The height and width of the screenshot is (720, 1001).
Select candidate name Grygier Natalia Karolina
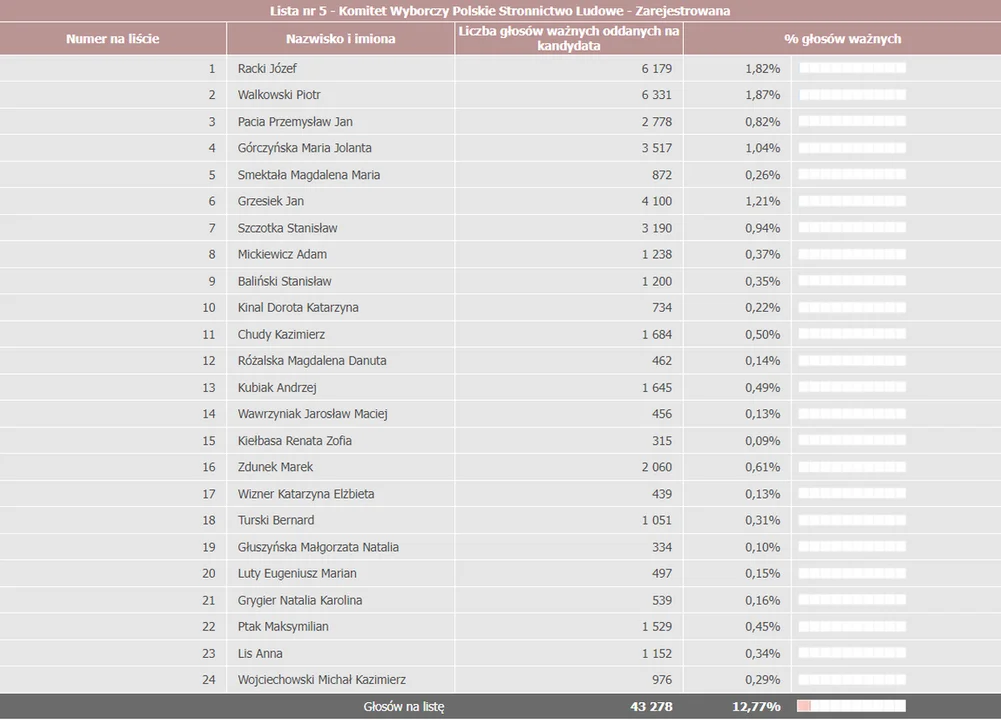(300, 600)
